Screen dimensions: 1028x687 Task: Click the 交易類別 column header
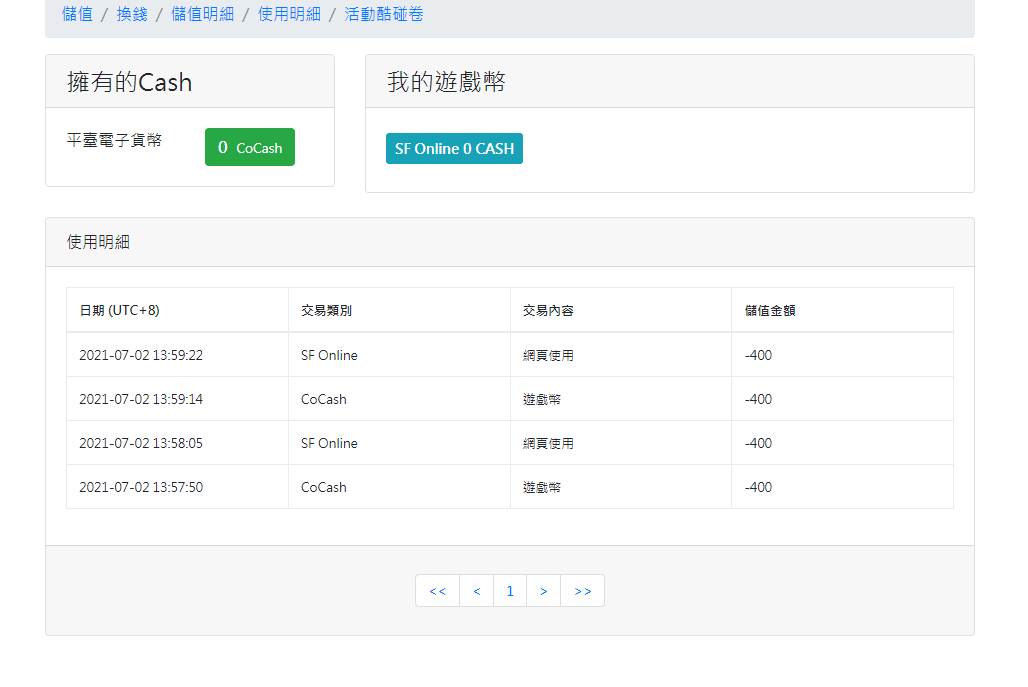click(x=325, y=310)
